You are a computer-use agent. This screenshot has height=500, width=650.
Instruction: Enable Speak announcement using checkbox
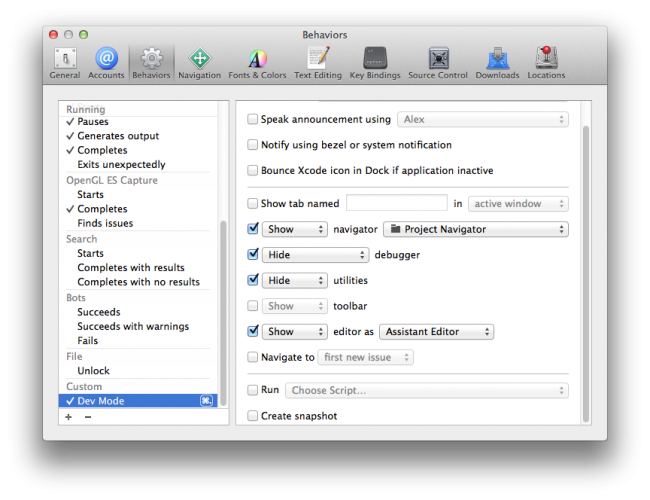point(252,119)
